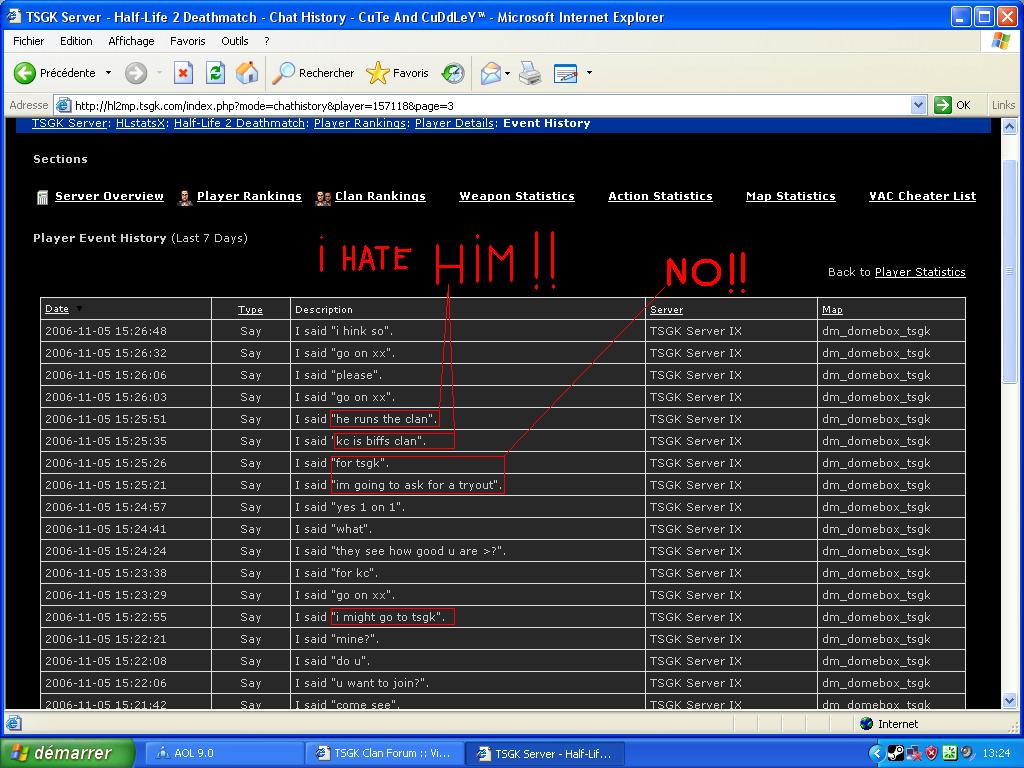Open the Rechercher search panel

click(x=315, y=73)
